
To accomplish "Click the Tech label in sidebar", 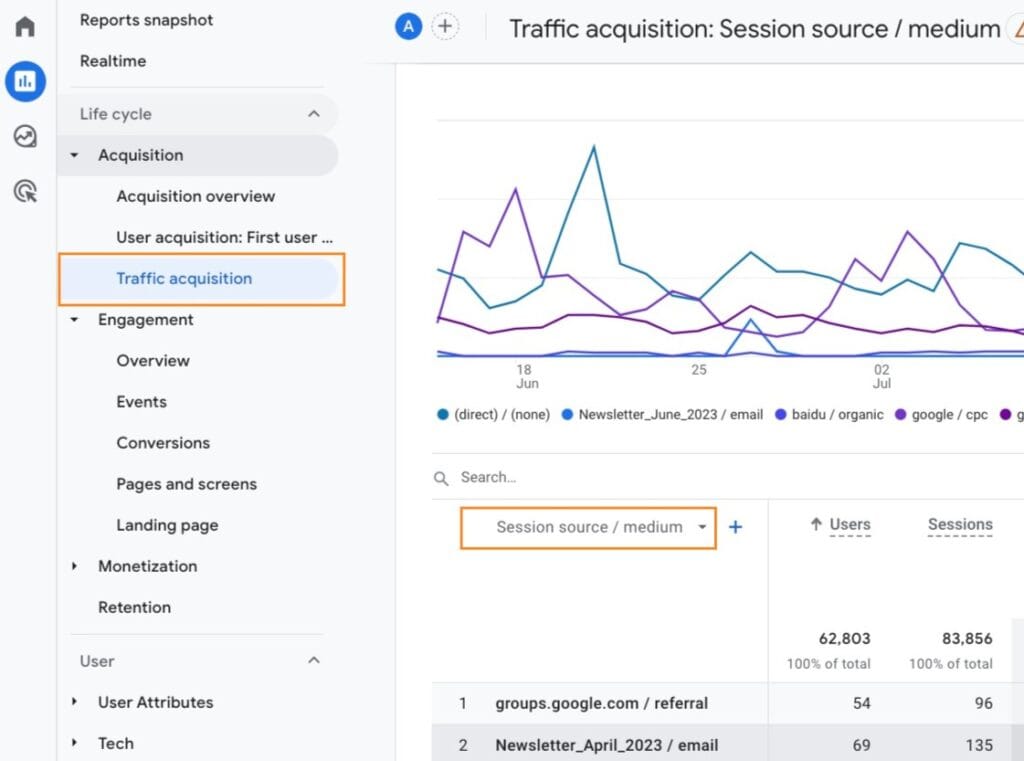I will pos(116,743).
